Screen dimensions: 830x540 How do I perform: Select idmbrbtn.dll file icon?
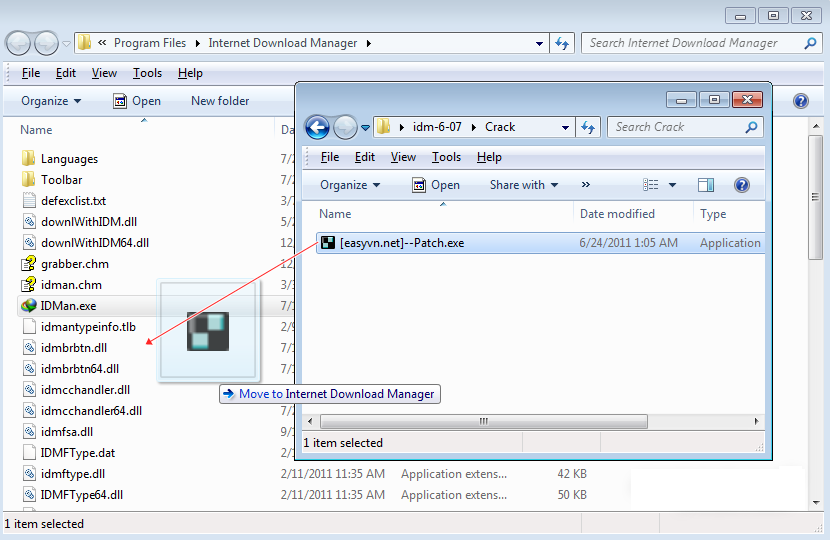29,348
